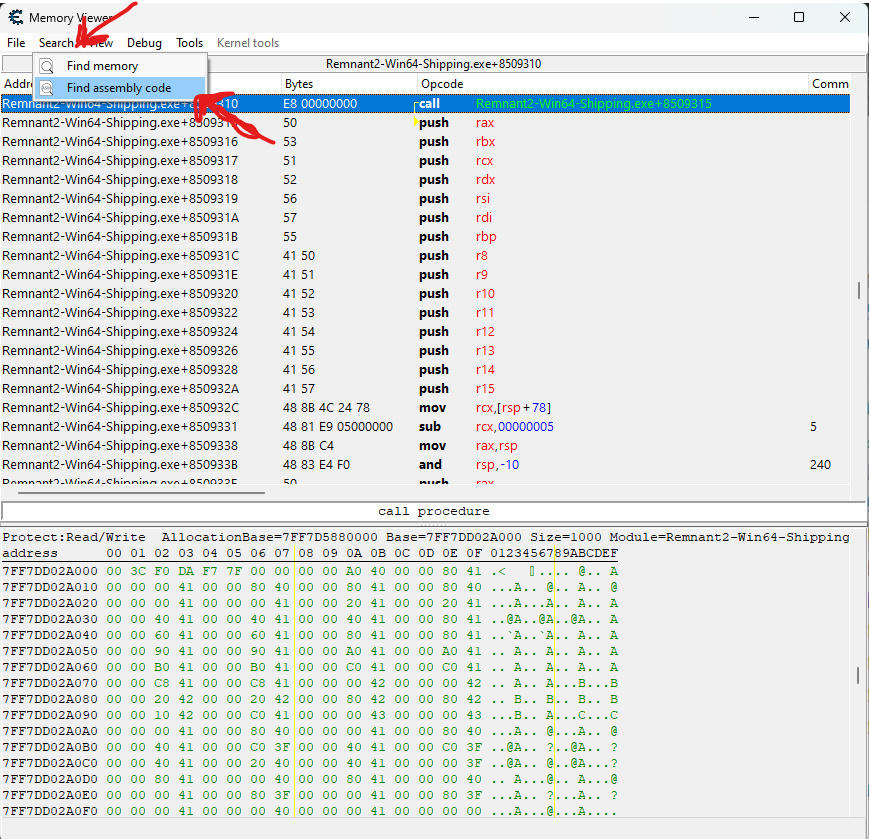The image size is (869, 839).
Task: Minimize the Memory Viewer window
Action: click(754, 17)
